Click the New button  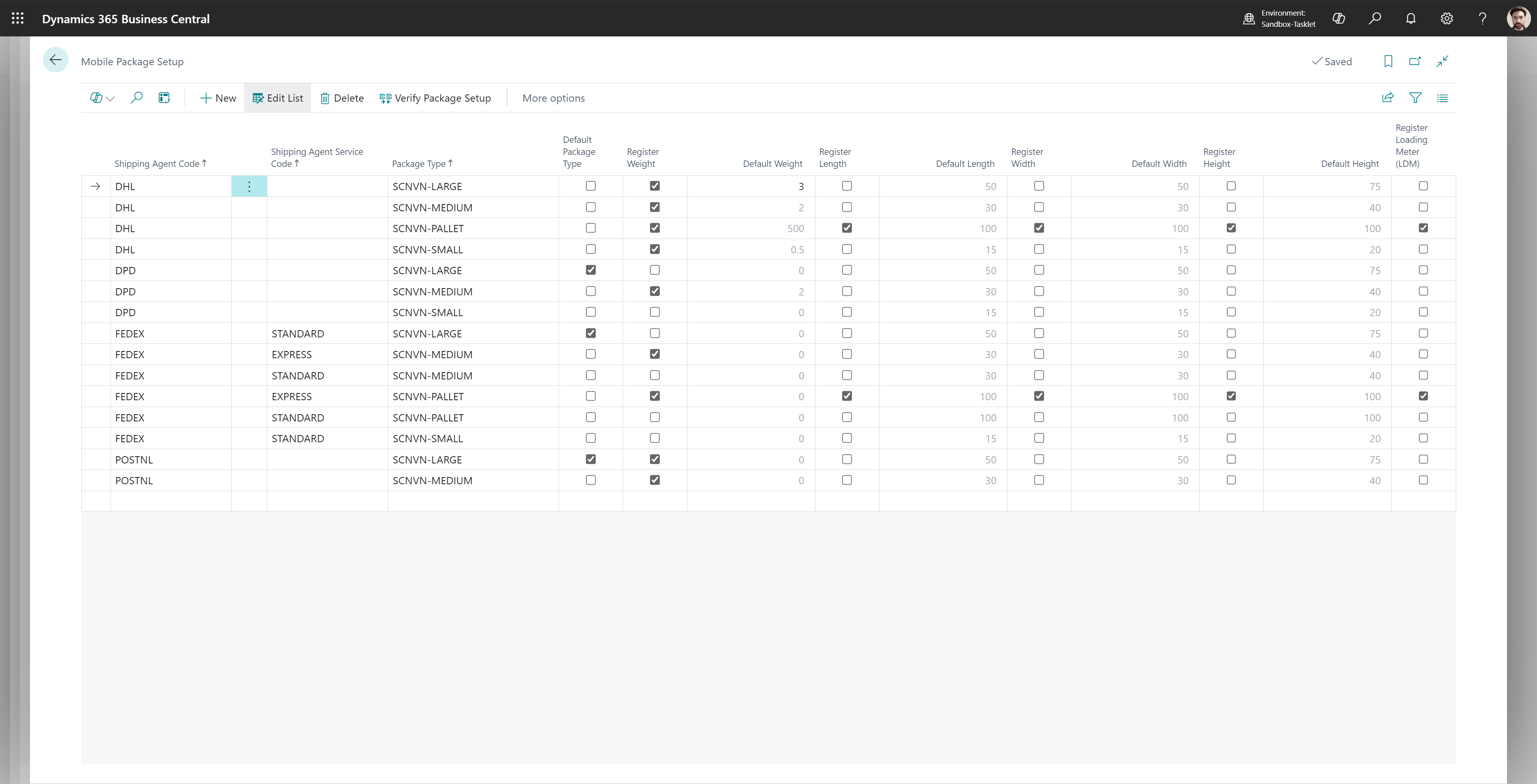click(x=218, y=98)
